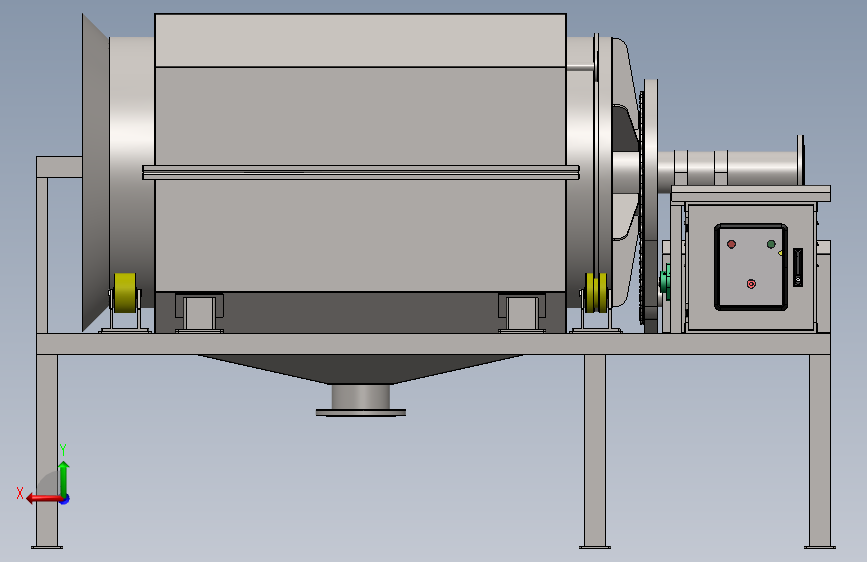Select the right yellow support roller
This screenshot has width=867, height=562.
click(596, 293)
